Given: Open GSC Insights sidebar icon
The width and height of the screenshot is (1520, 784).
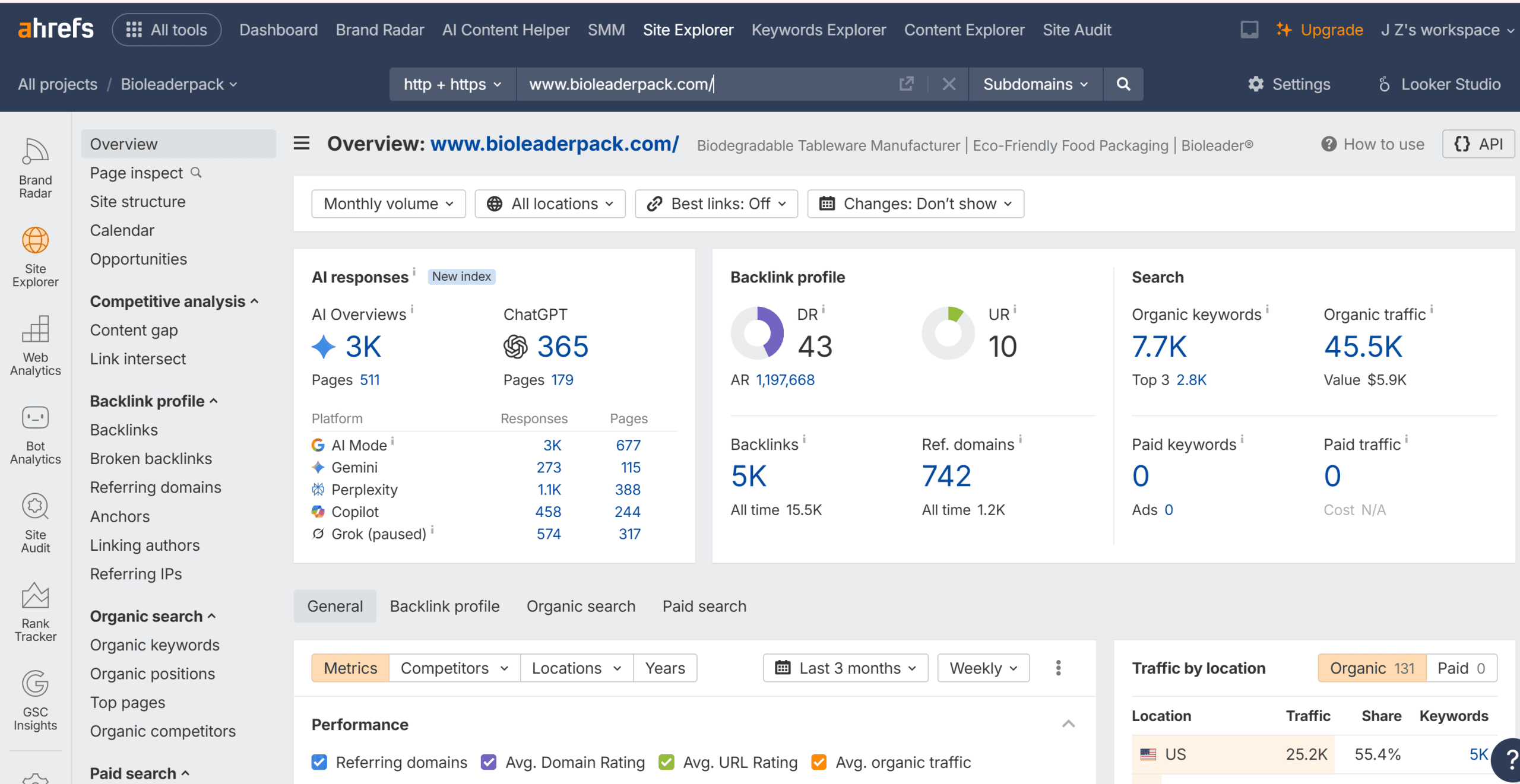Looking at the screenshot, I should (x=35, y=700).
